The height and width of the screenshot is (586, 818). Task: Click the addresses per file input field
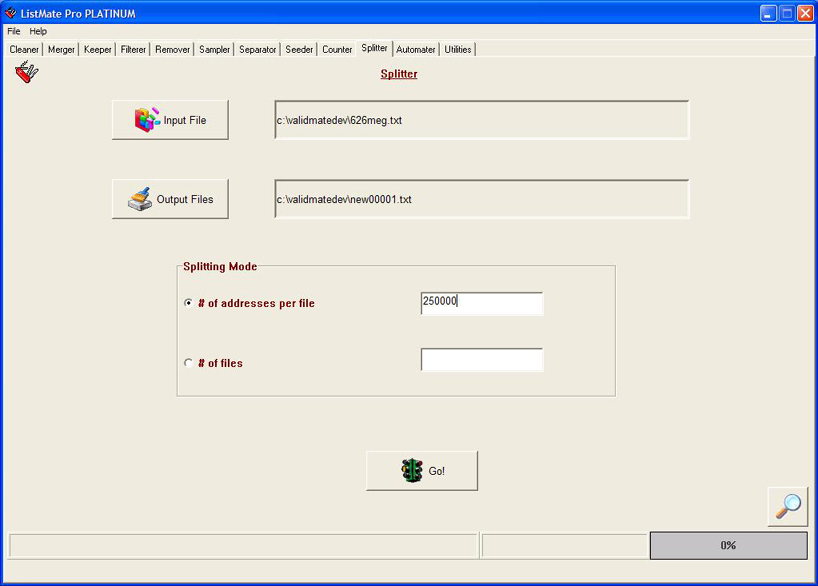click(482, 303)
